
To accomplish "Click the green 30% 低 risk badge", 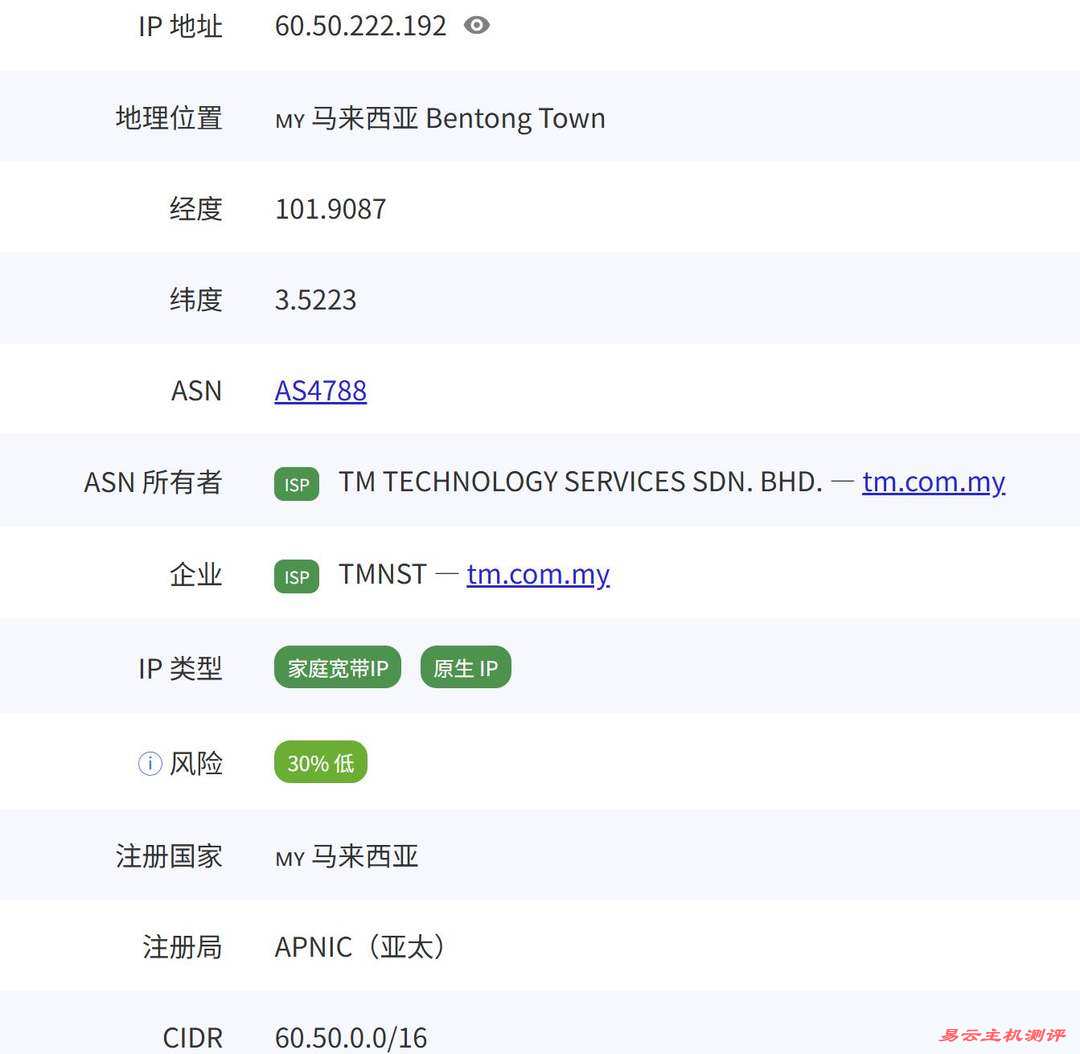I will coord(320,761).
